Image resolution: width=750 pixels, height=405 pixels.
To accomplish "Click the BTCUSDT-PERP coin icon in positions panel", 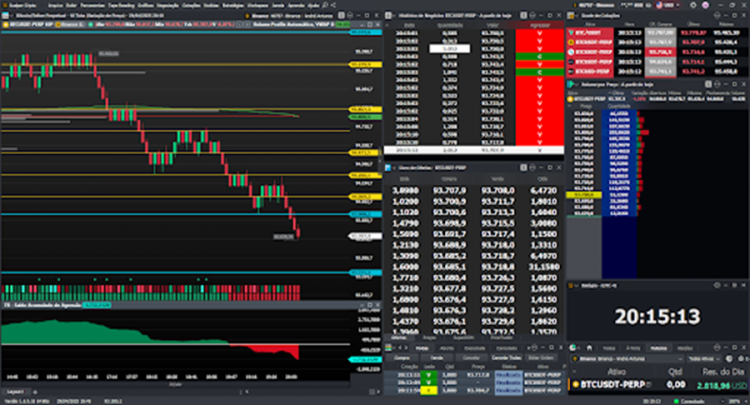I will tap(577, 383).
